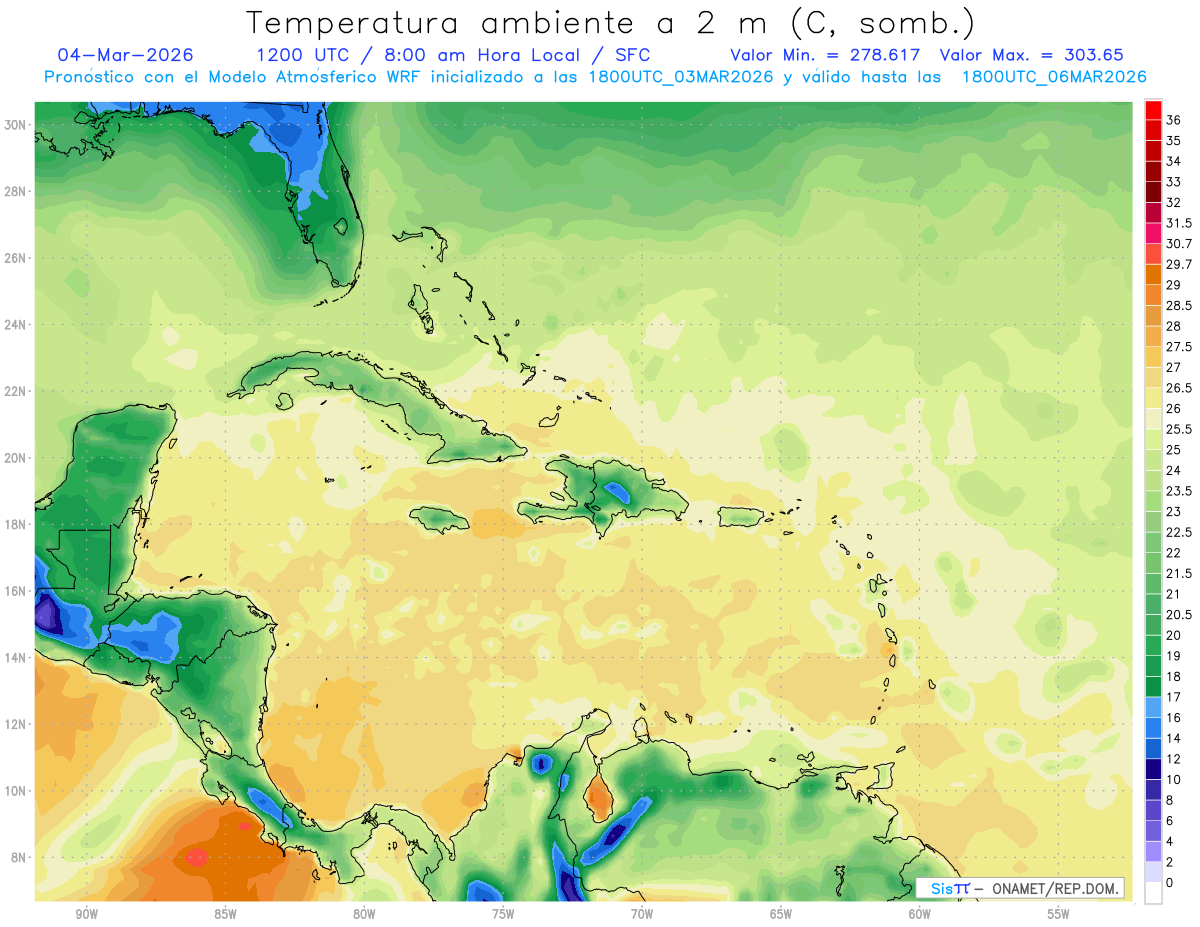
Task: Click the '80W' longitude label
Action: [364, 914]
